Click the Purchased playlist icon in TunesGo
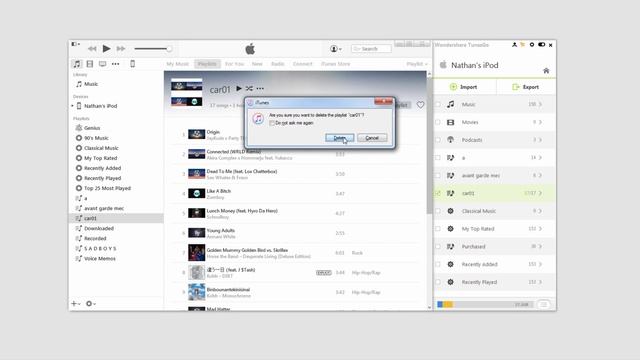The width and height of the screenshot is (640, 360). point(451,247)
